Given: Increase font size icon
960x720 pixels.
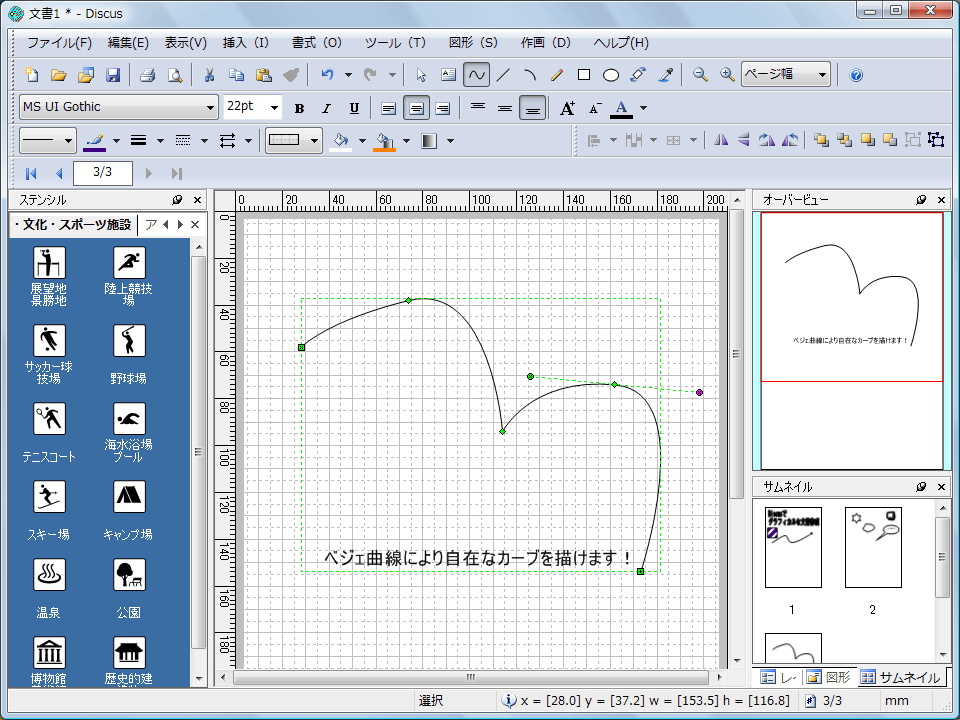Looking at the screenshot, I should (x=568, y=108).
